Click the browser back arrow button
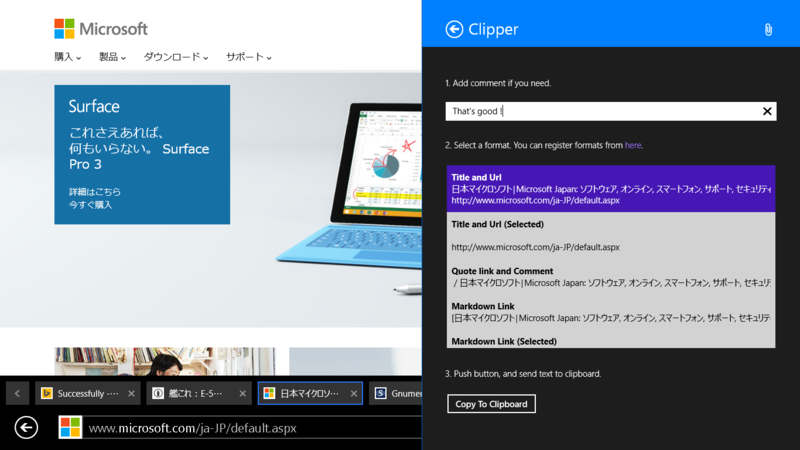 tap(26, 428)
